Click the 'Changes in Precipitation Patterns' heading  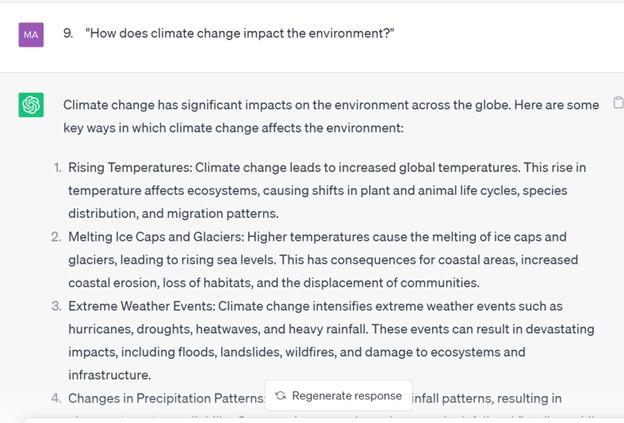point(165,398)
